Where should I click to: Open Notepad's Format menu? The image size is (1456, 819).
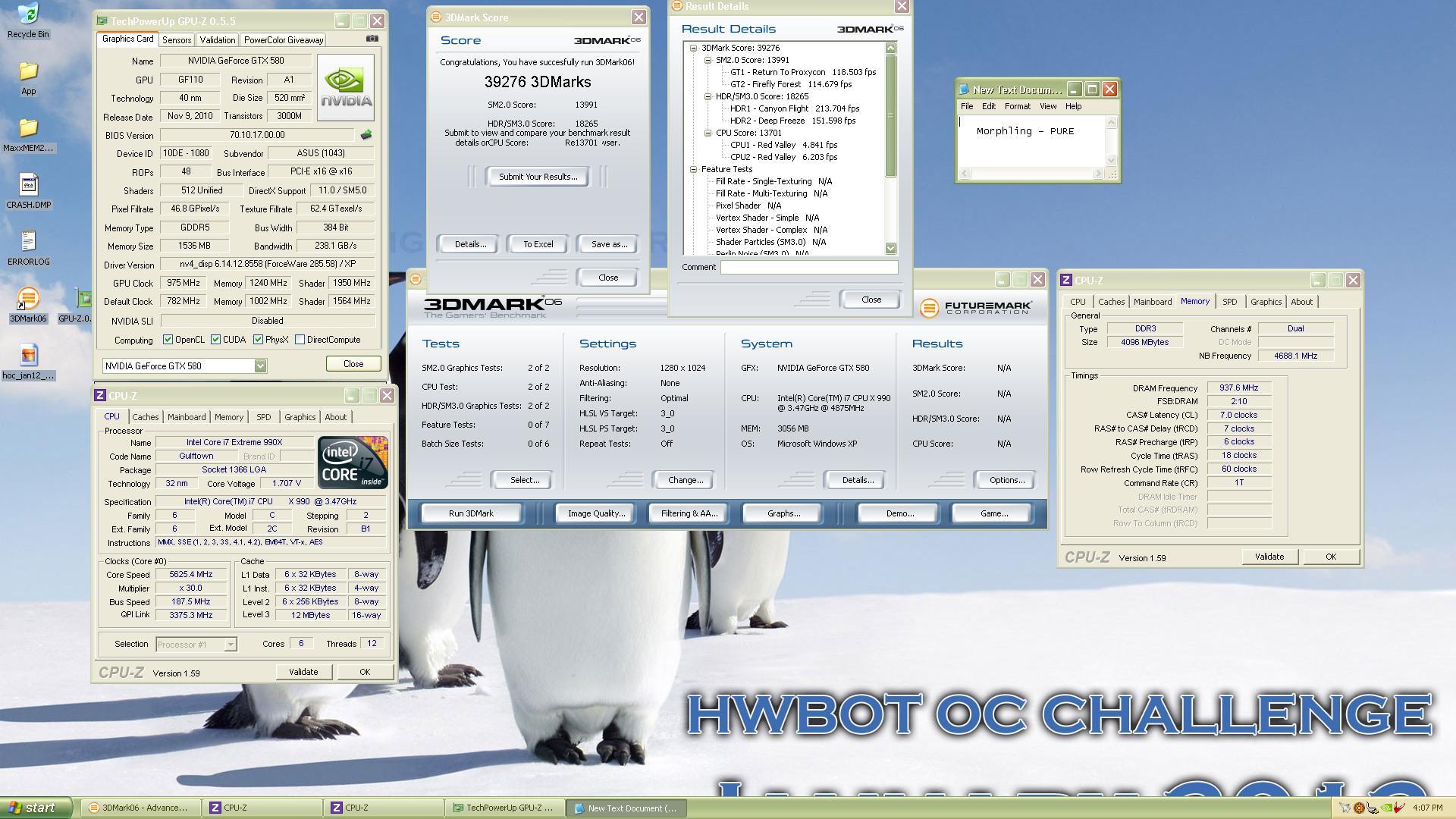[x=1017, y=107]
